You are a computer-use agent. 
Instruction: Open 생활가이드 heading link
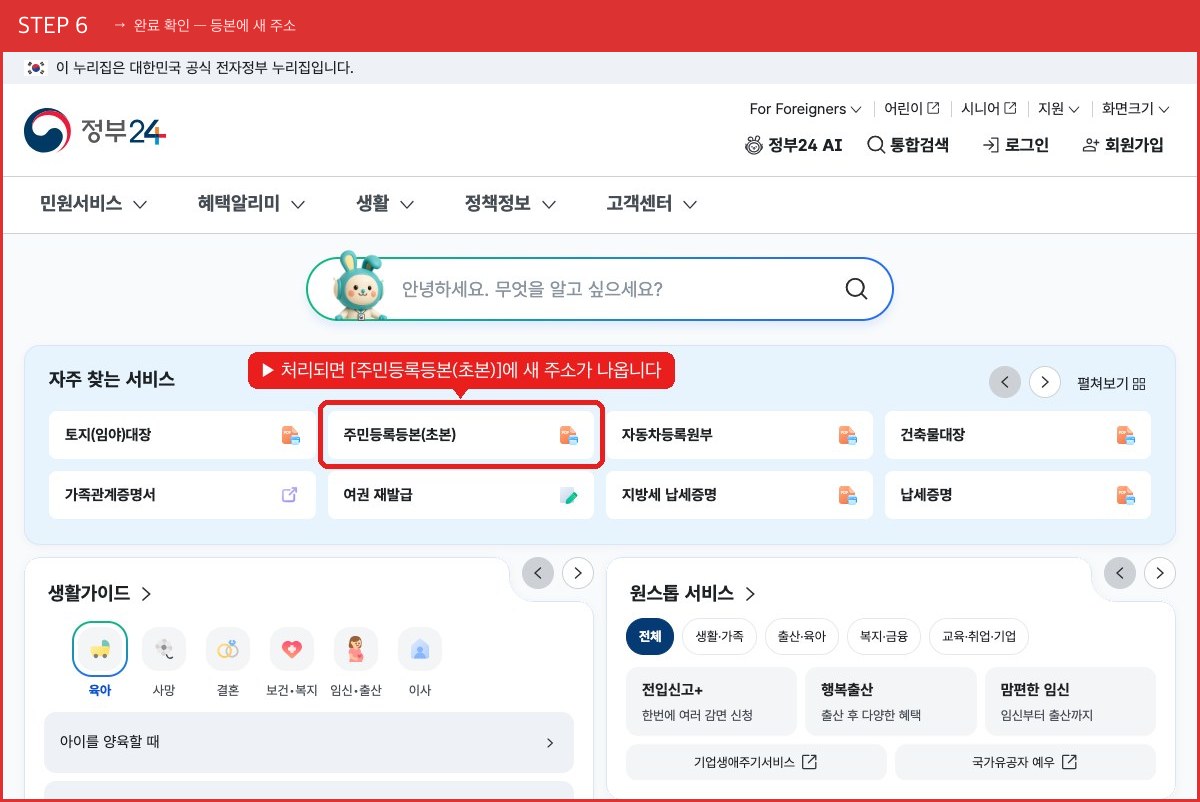(100, 593)
